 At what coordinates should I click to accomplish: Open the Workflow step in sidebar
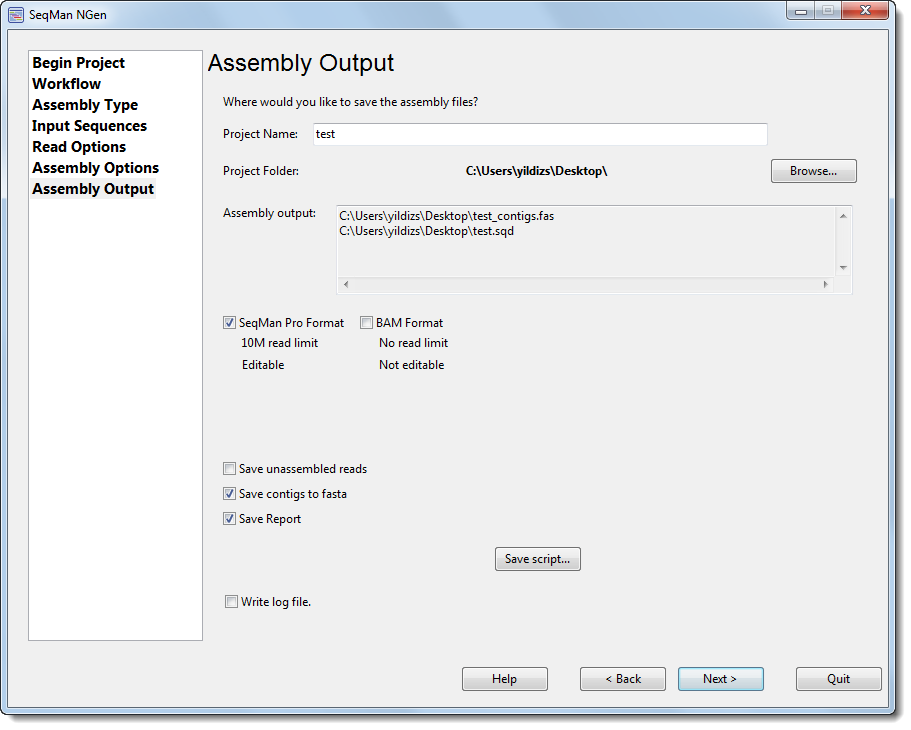point(66,84)
